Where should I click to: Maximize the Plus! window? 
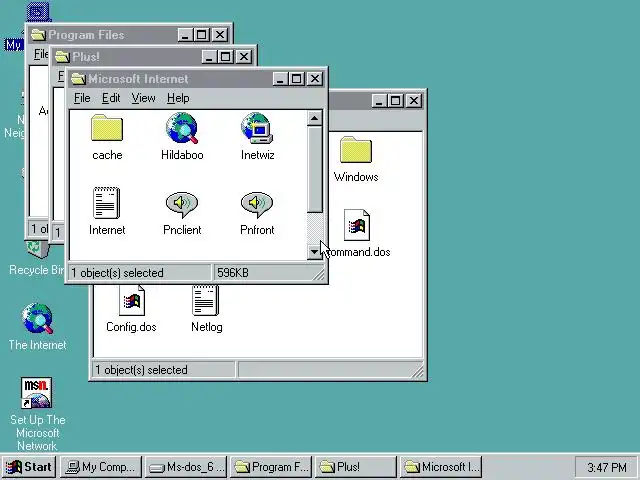point(225,57)
